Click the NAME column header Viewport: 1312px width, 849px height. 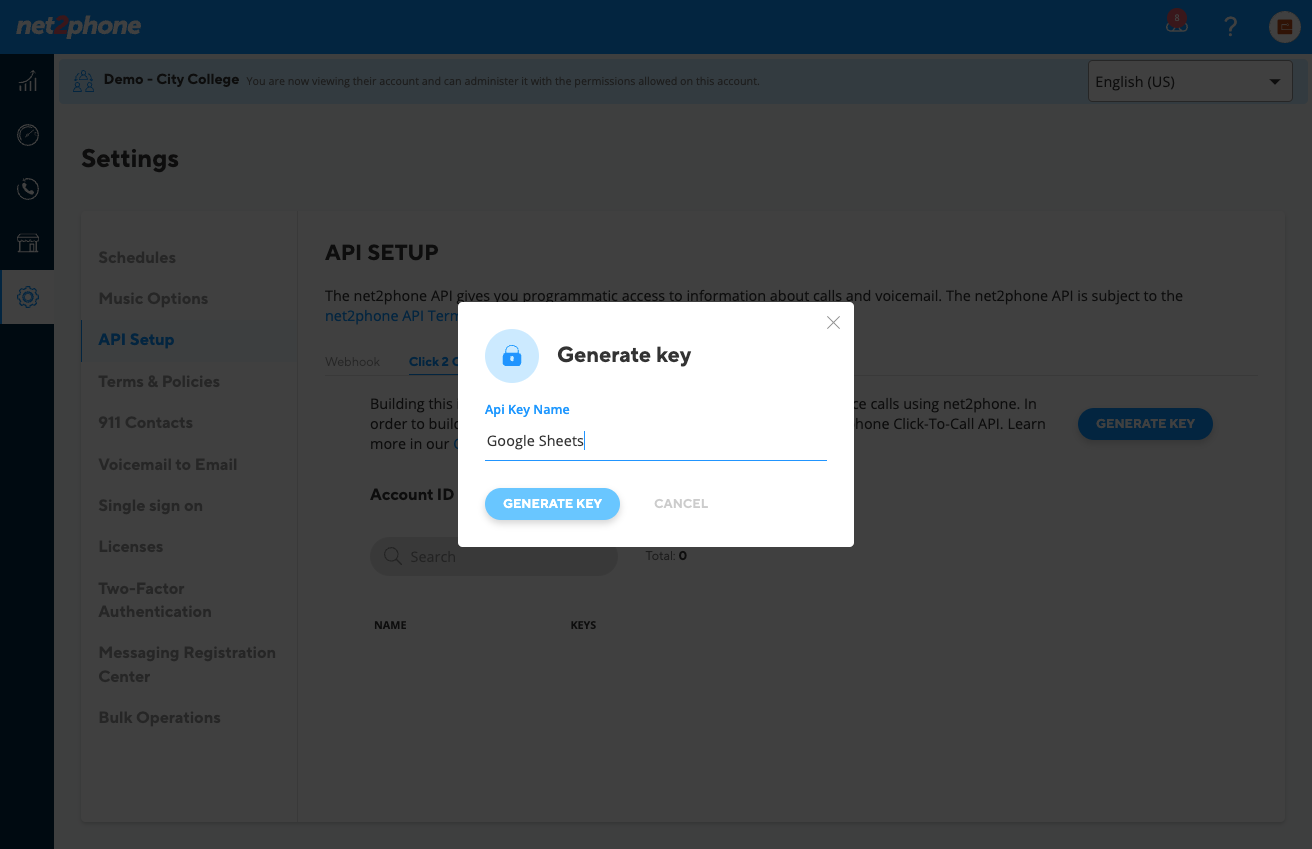(x=390, y=625)
